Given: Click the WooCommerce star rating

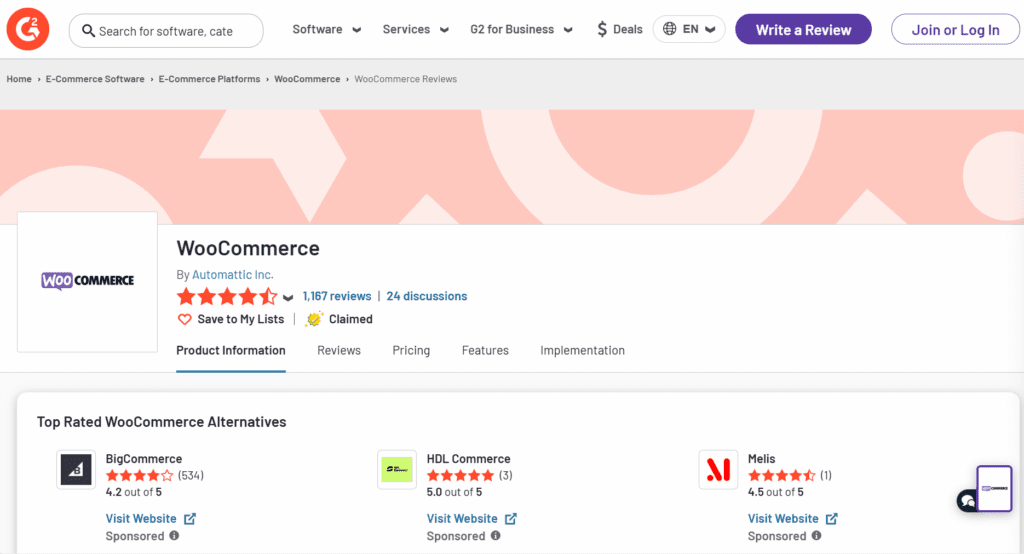Looking at the screenshot, I should point(227,297).
